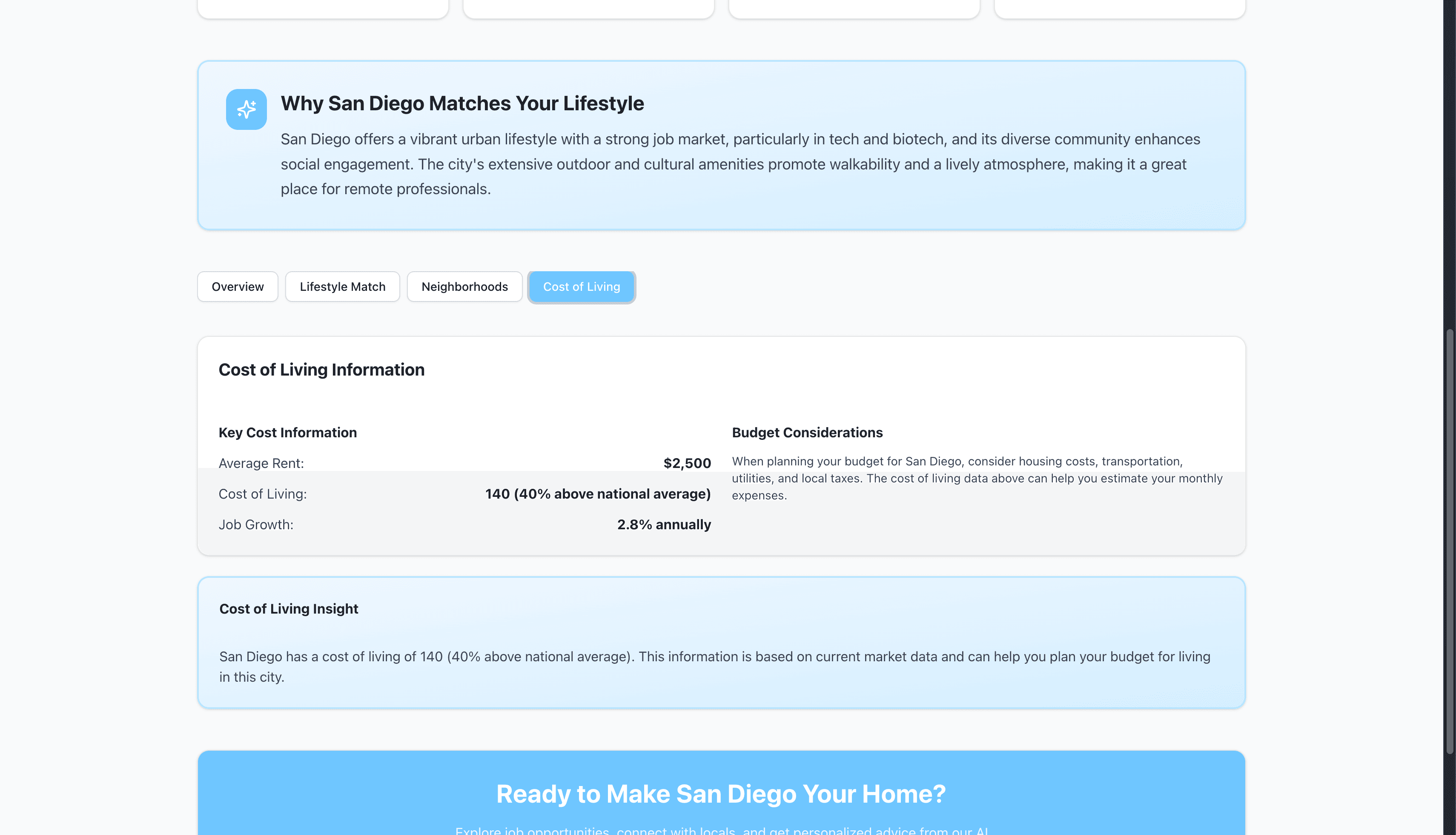Click the 2.8% annually job growth value
1456x835 pixels.
[663, 525]
